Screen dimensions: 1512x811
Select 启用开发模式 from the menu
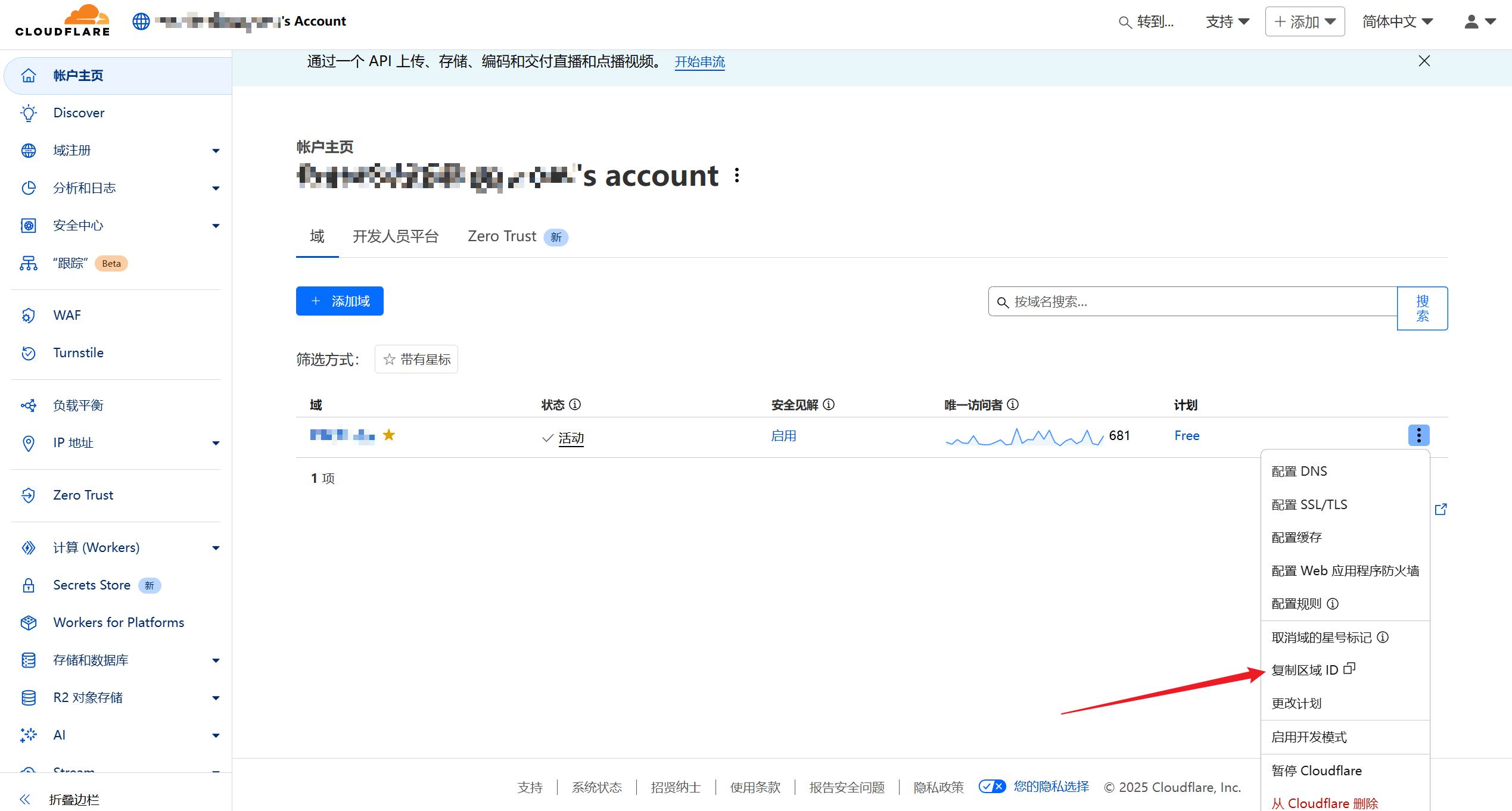click(1345, 737)
